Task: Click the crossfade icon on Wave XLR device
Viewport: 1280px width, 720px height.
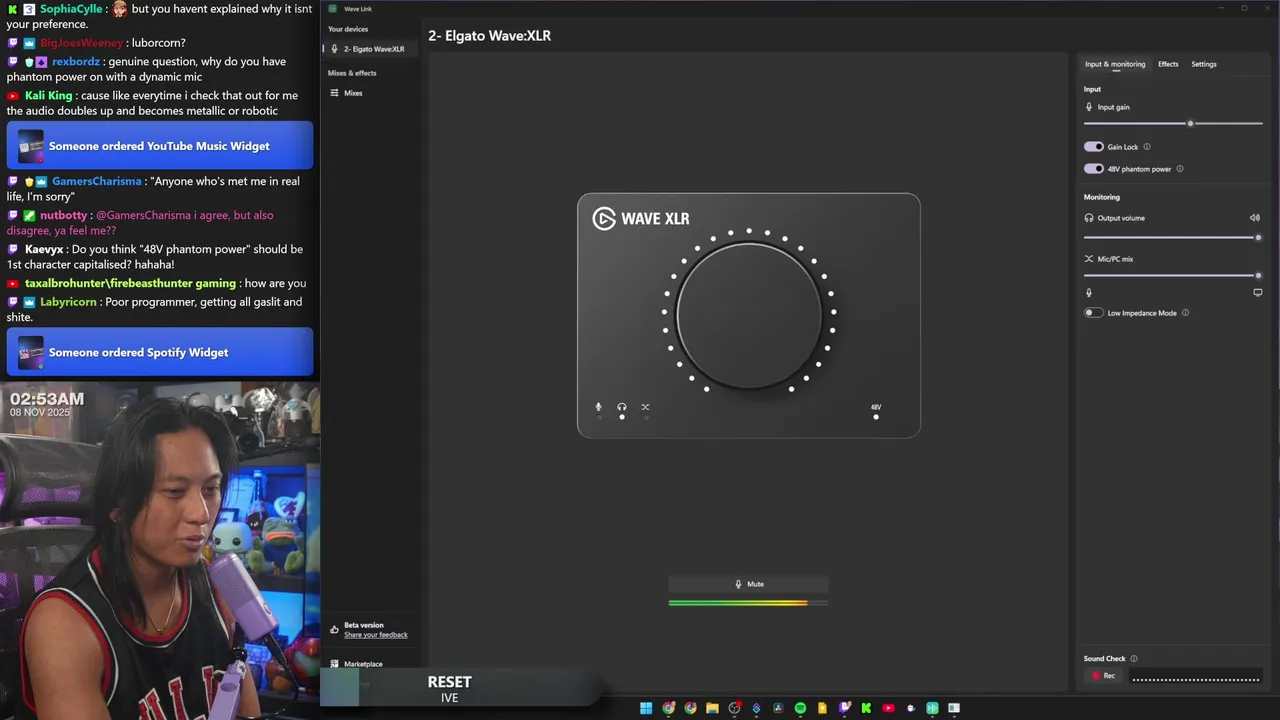Action: coord(645,407)
